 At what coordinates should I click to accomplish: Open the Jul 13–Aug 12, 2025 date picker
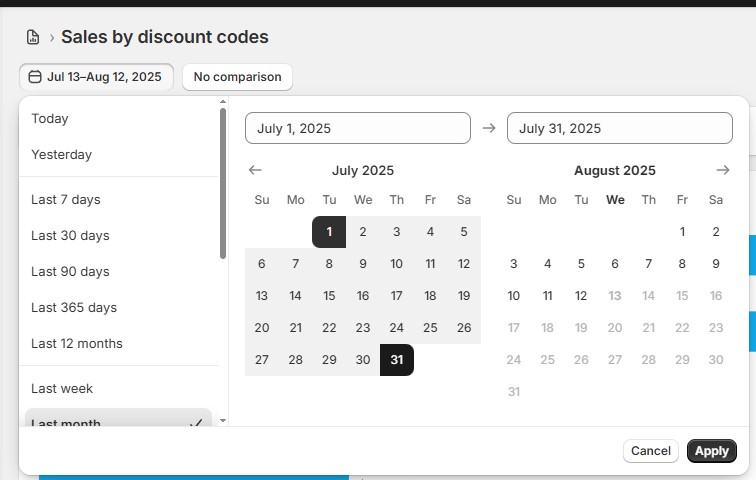click(x=96, y=77)
